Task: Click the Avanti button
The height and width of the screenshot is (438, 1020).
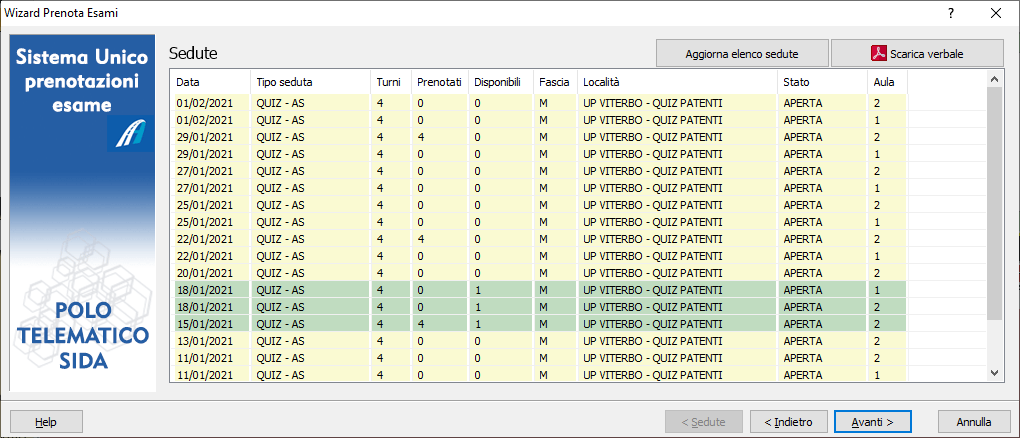Action: [x=872, y=421]
